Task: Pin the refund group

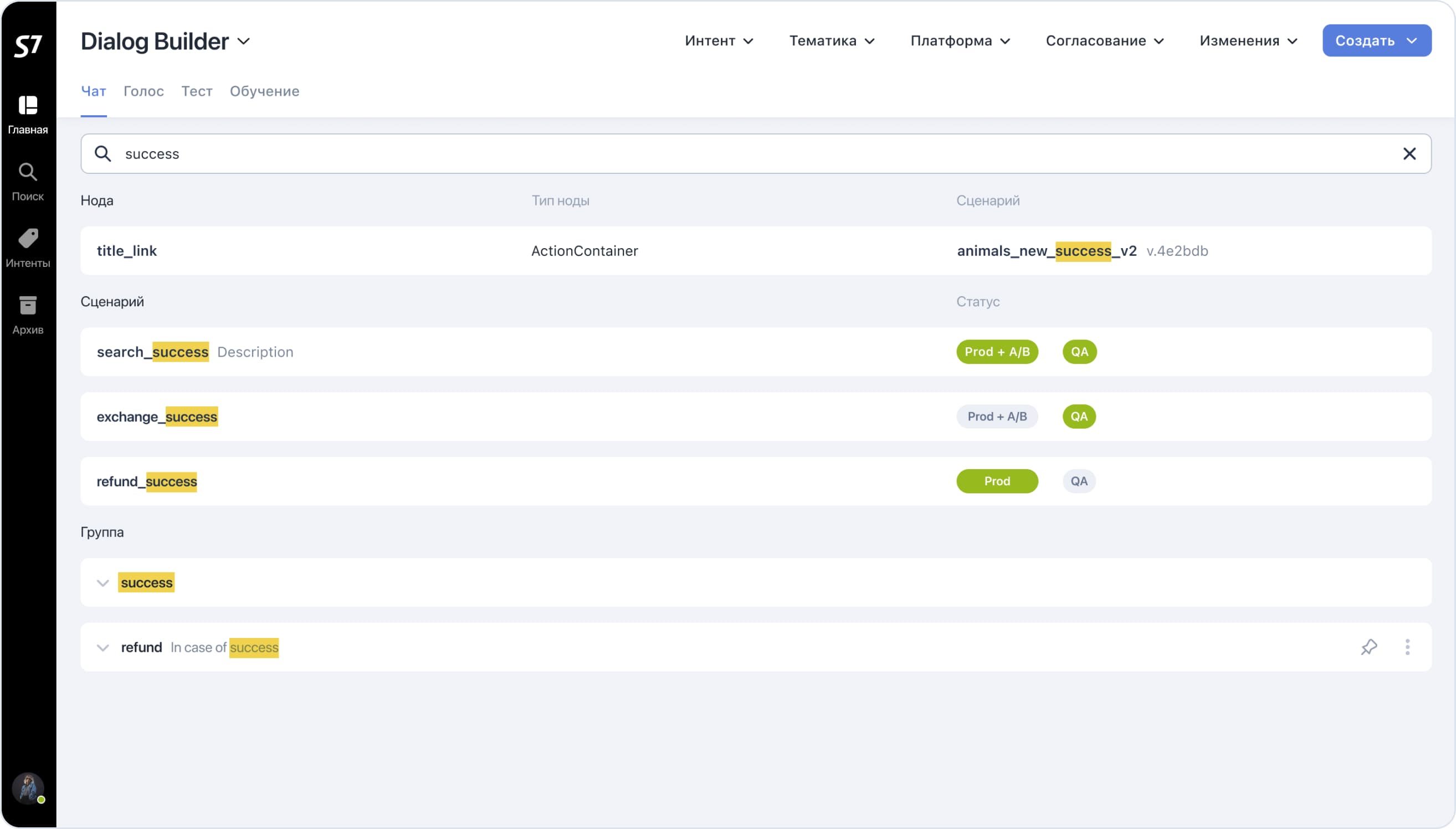Action: [1369, 647]
